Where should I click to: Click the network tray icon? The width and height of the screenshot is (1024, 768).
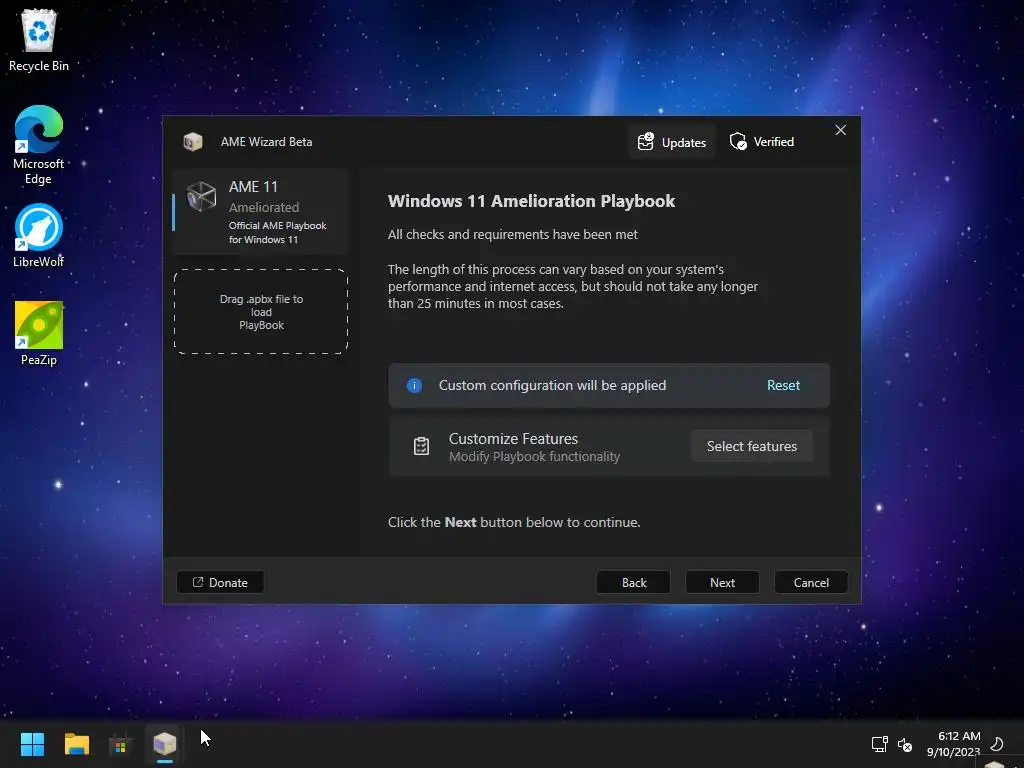[880, 744]
